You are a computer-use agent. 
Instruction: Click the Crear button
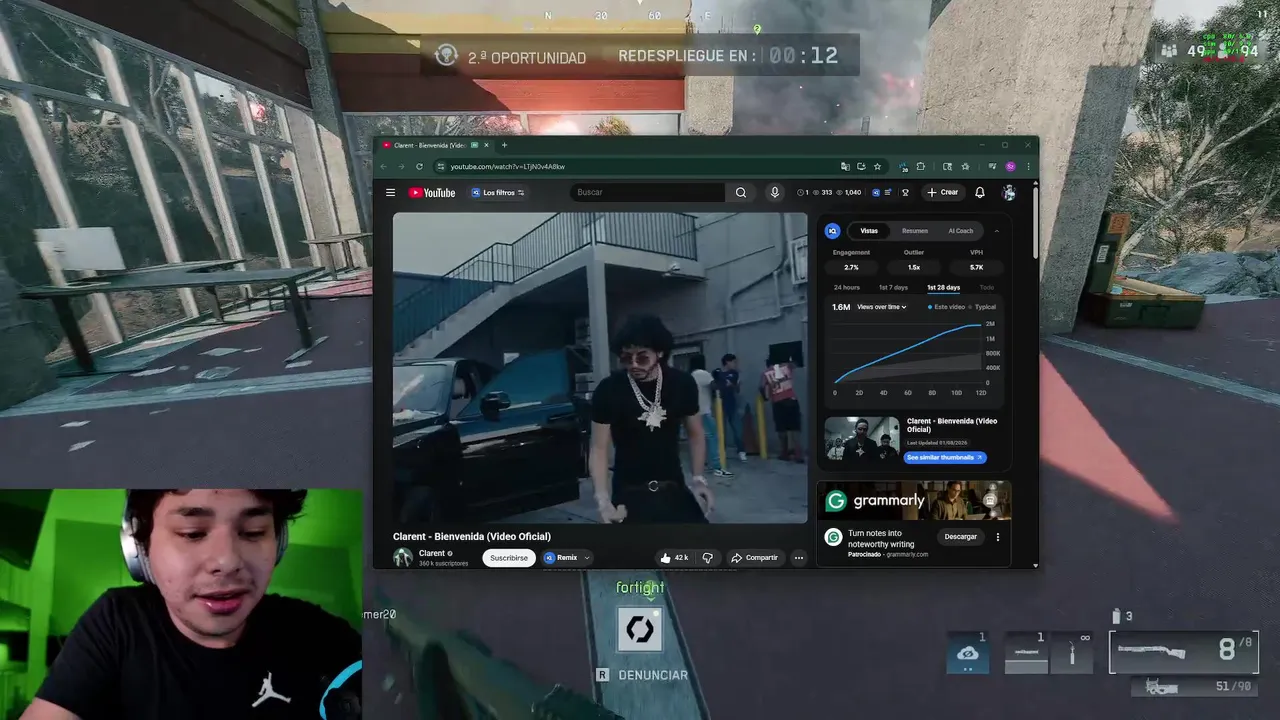pos(942,192)
